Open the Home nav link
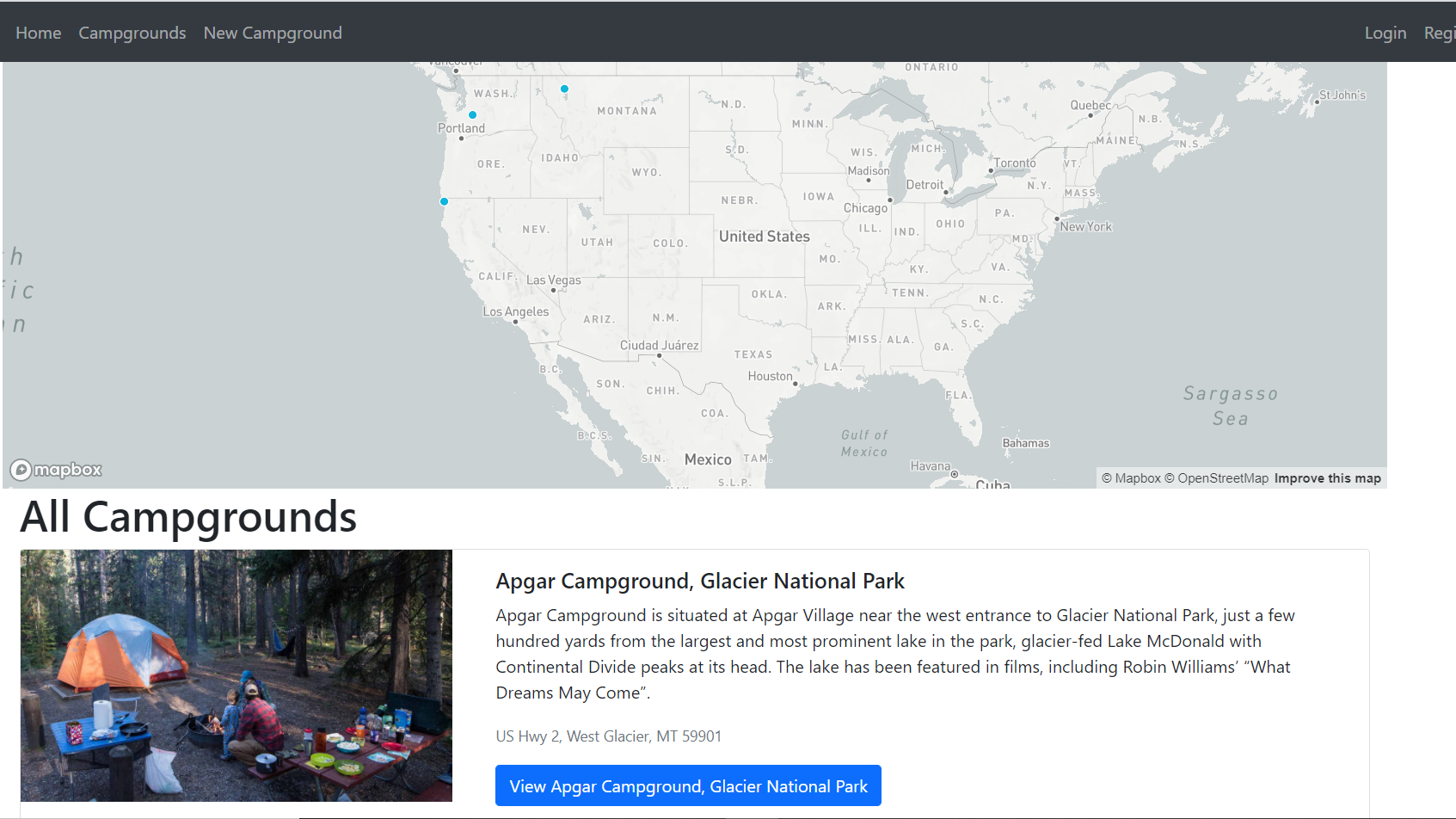The image size is (1456, 819). 38,33
